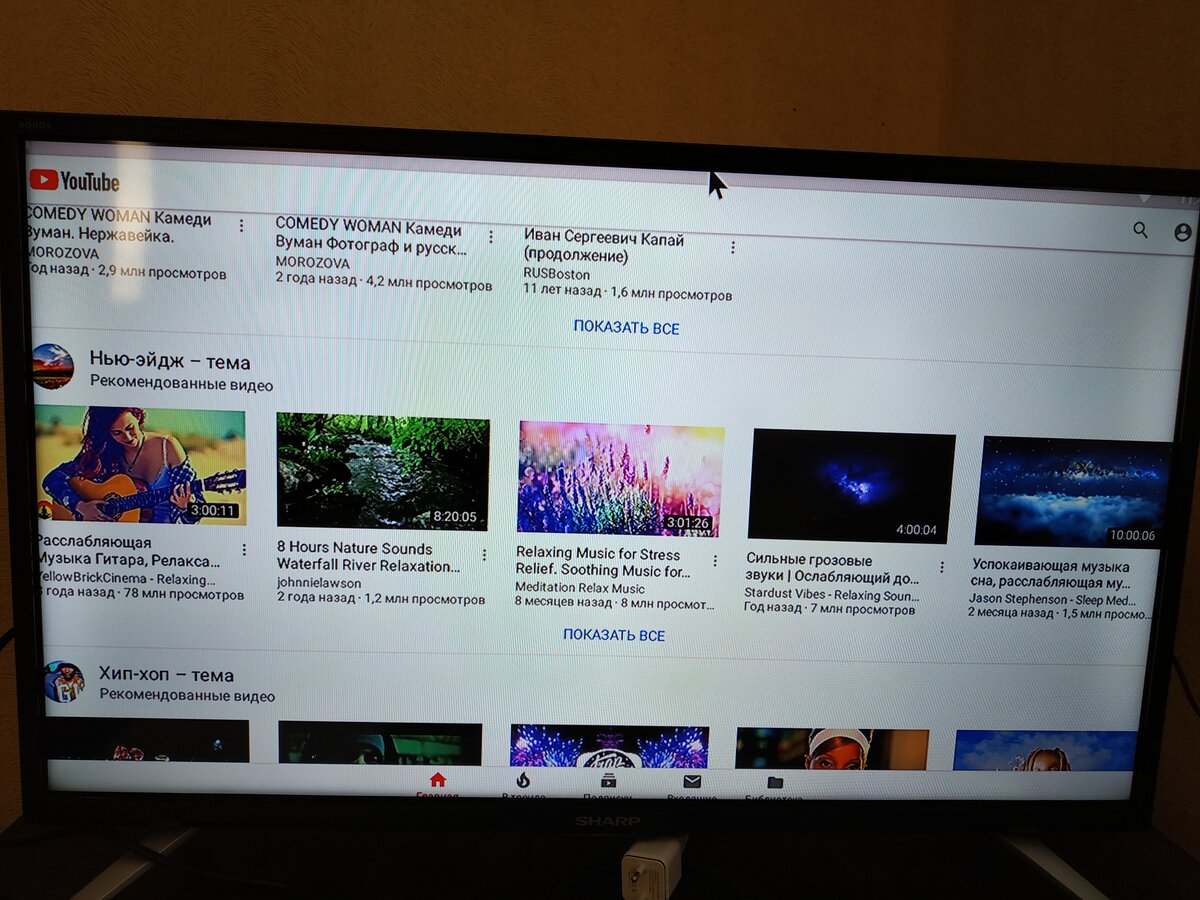Open options for 8 Hours Nature Sounds
Viewport: 1200px width, 900px height.
(x=484, y=555)
